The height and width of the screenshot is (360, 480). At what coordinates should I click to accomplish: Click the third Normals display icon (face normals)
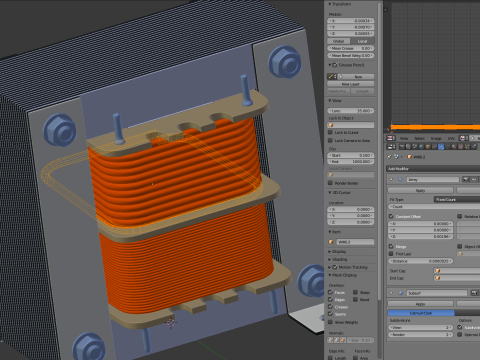click(343, 340)
